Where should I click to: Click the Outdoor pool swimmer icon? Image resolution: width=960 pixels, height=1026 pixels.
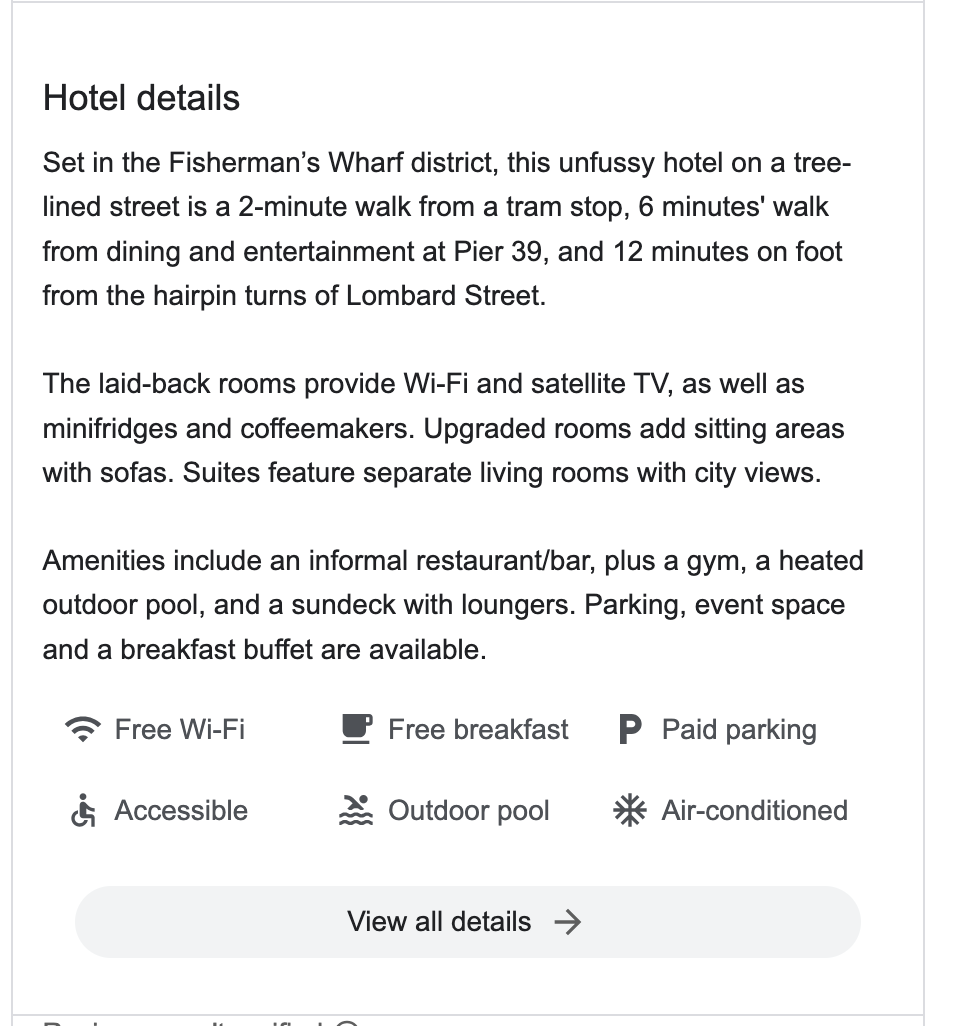point(356,811)
